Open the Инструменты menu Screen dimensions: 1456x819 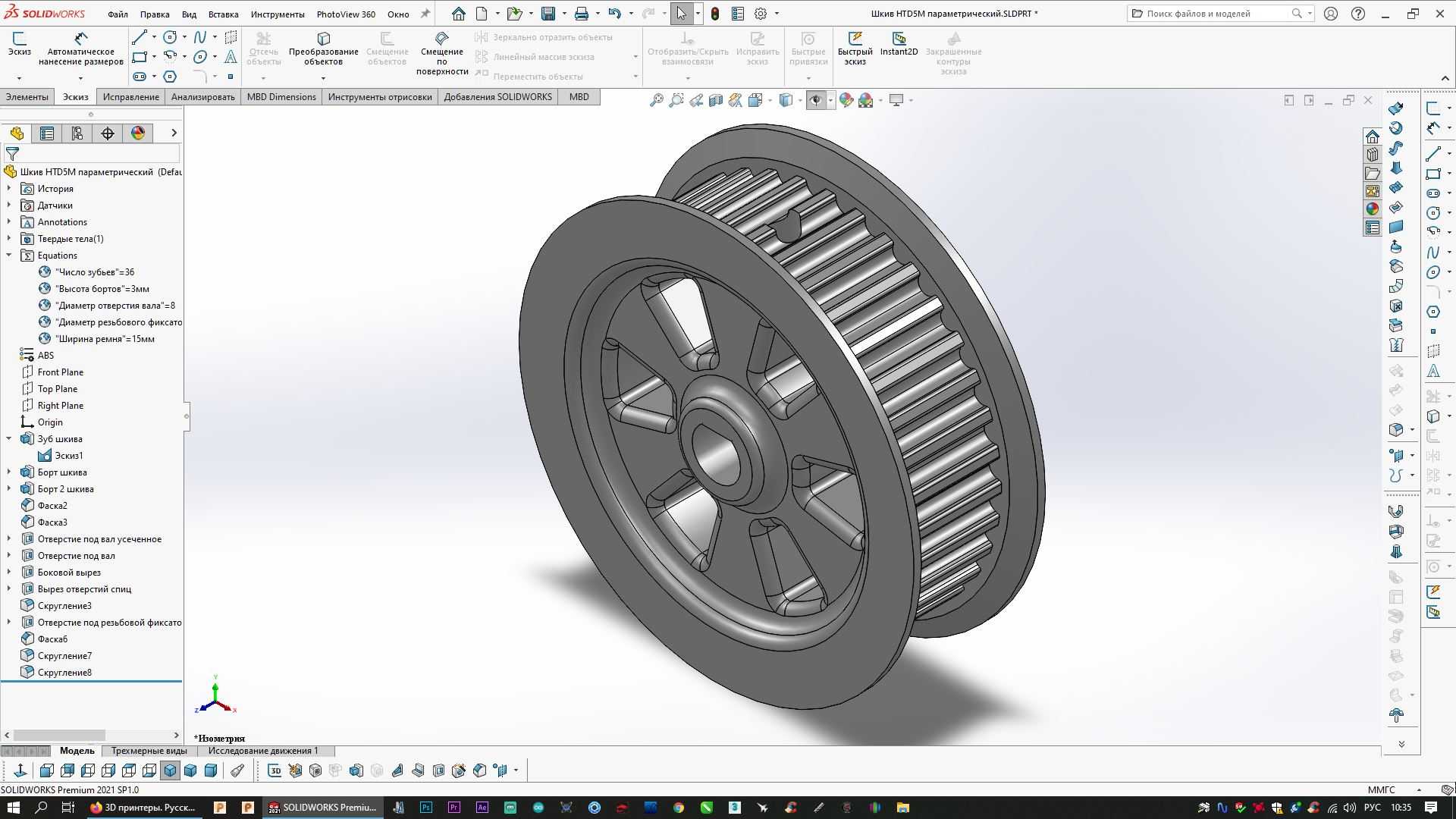click(278, 14)
